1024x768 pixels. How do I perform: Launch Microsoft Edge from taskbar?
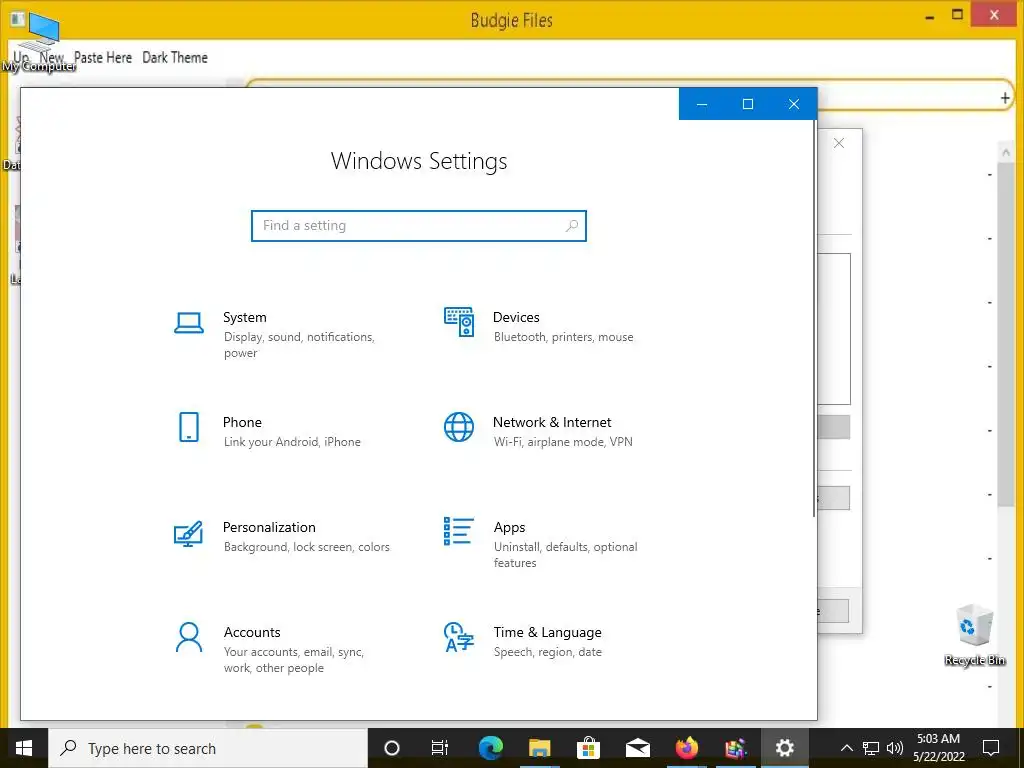pos(490,748)
